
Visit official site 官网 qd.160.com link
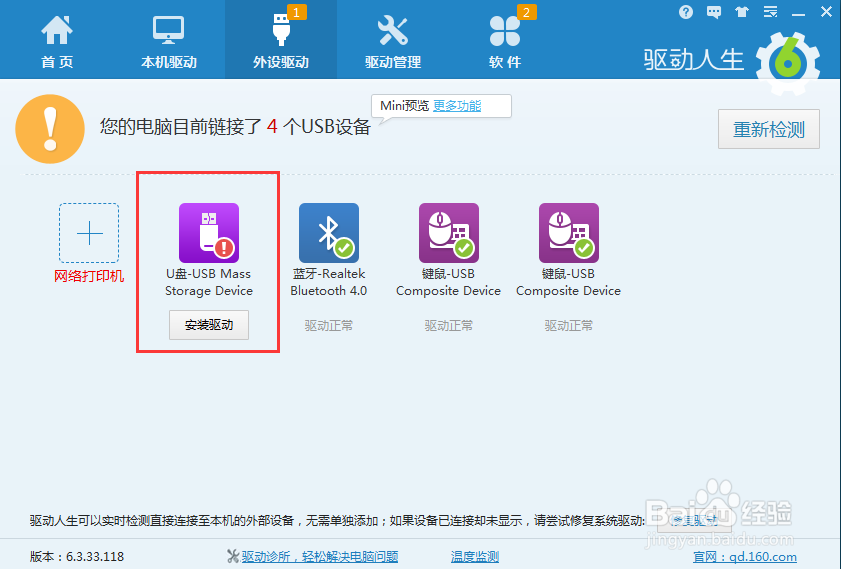click(744, 557)
